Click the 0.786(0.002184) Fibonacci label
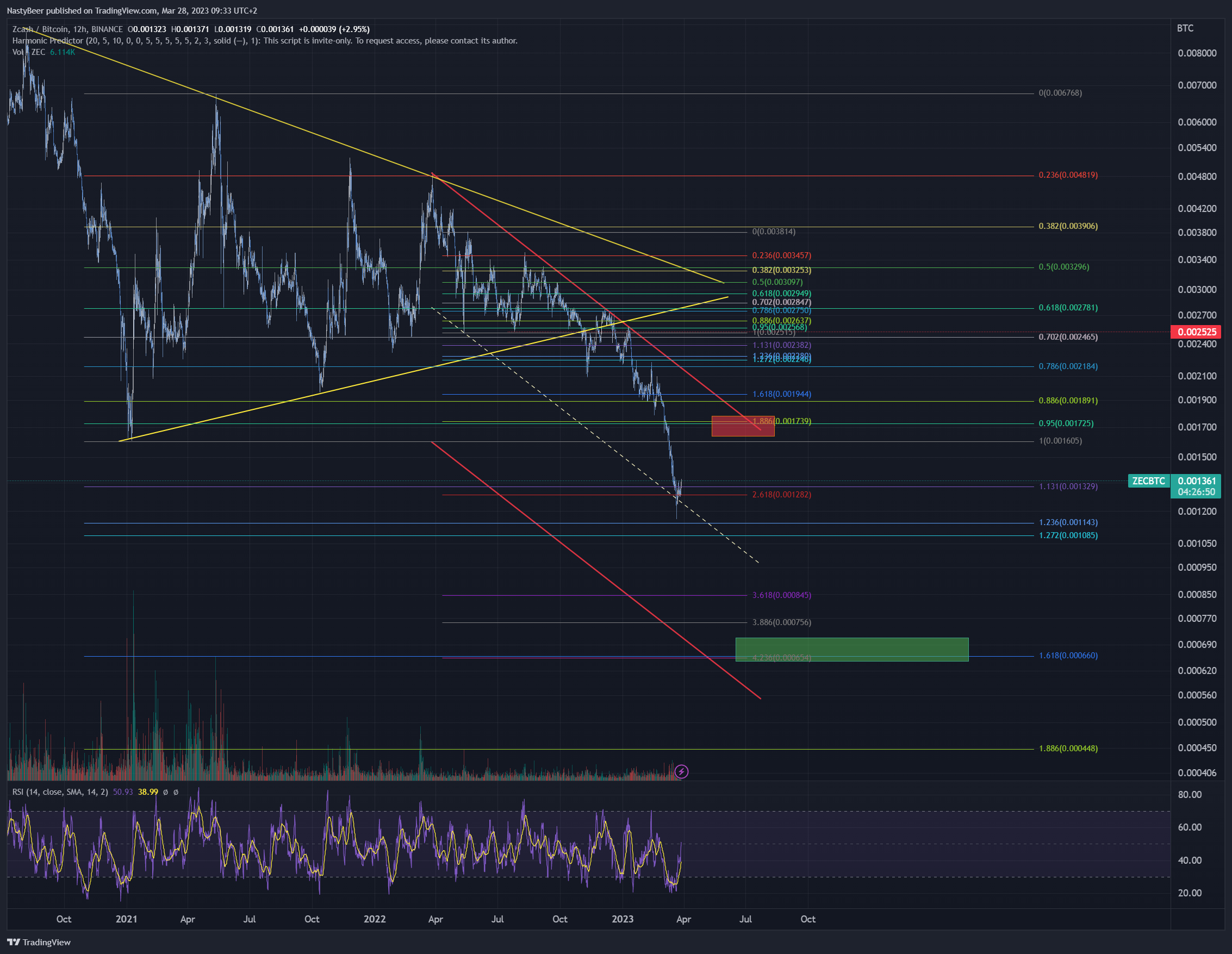1232x954 pixels. 1068,367
